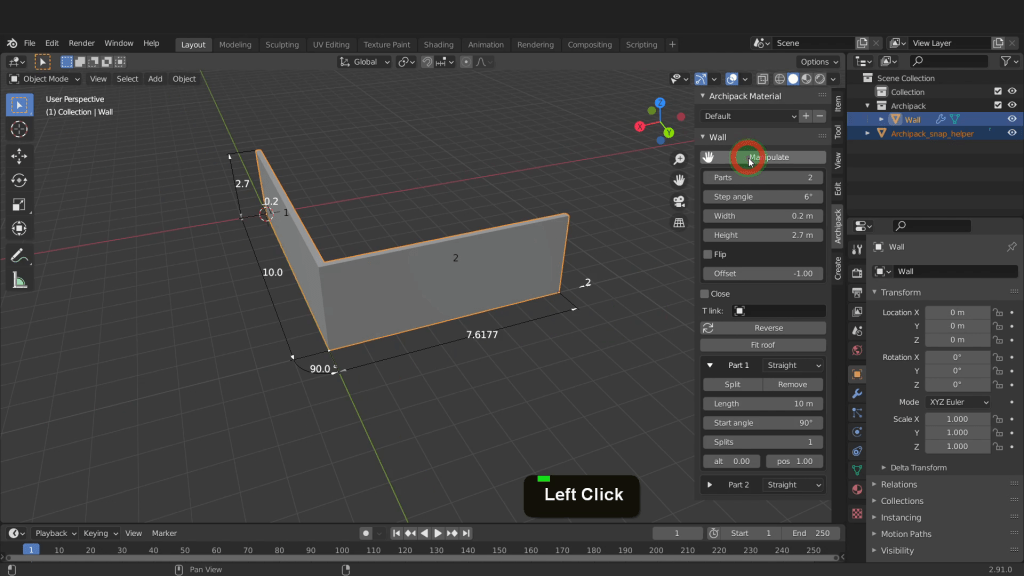Open the XYZ Euler rotation mode dropdown
Image resolution: width=1024 pixels, height=576 pixels.
pos(957,402)
